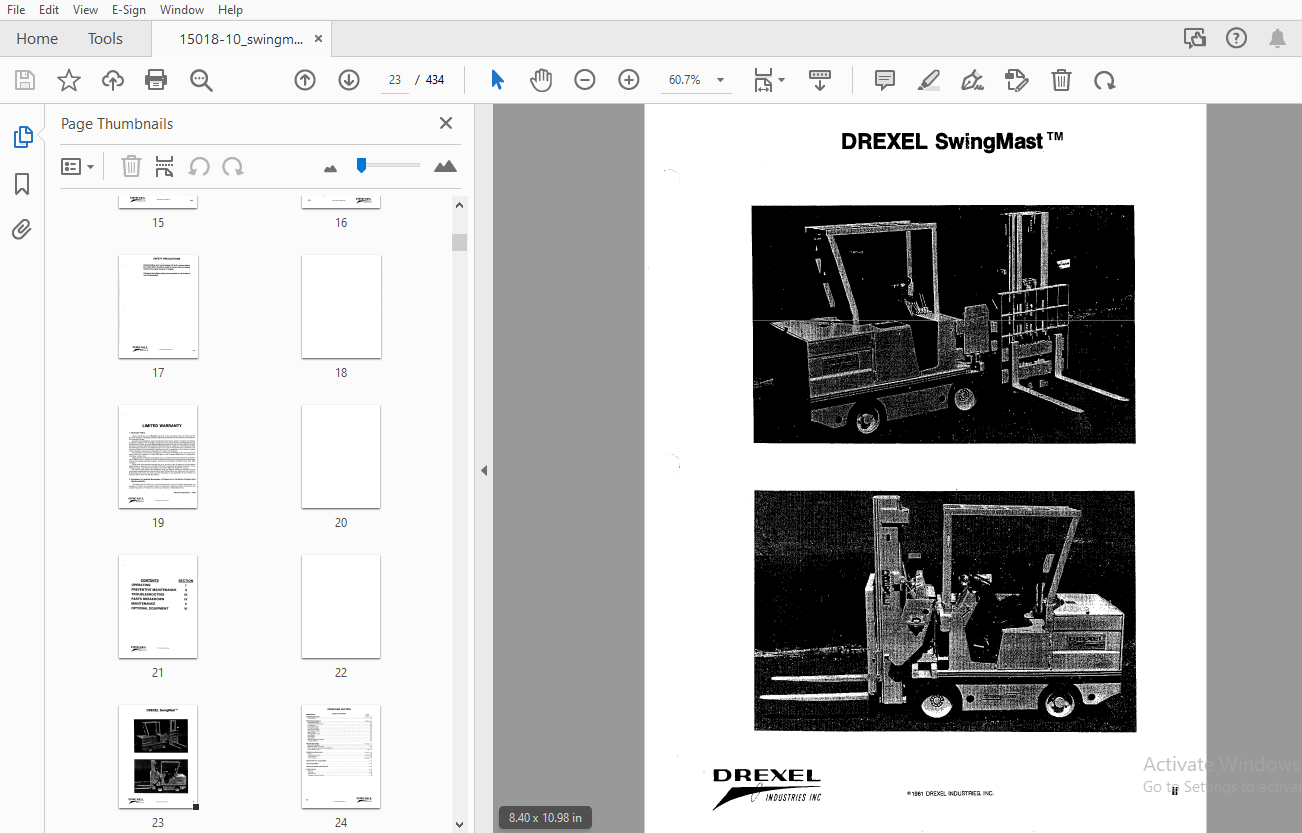Click the thumbnail size slider handle
This screenshot has width=1302, height=833.
point(361,165)
